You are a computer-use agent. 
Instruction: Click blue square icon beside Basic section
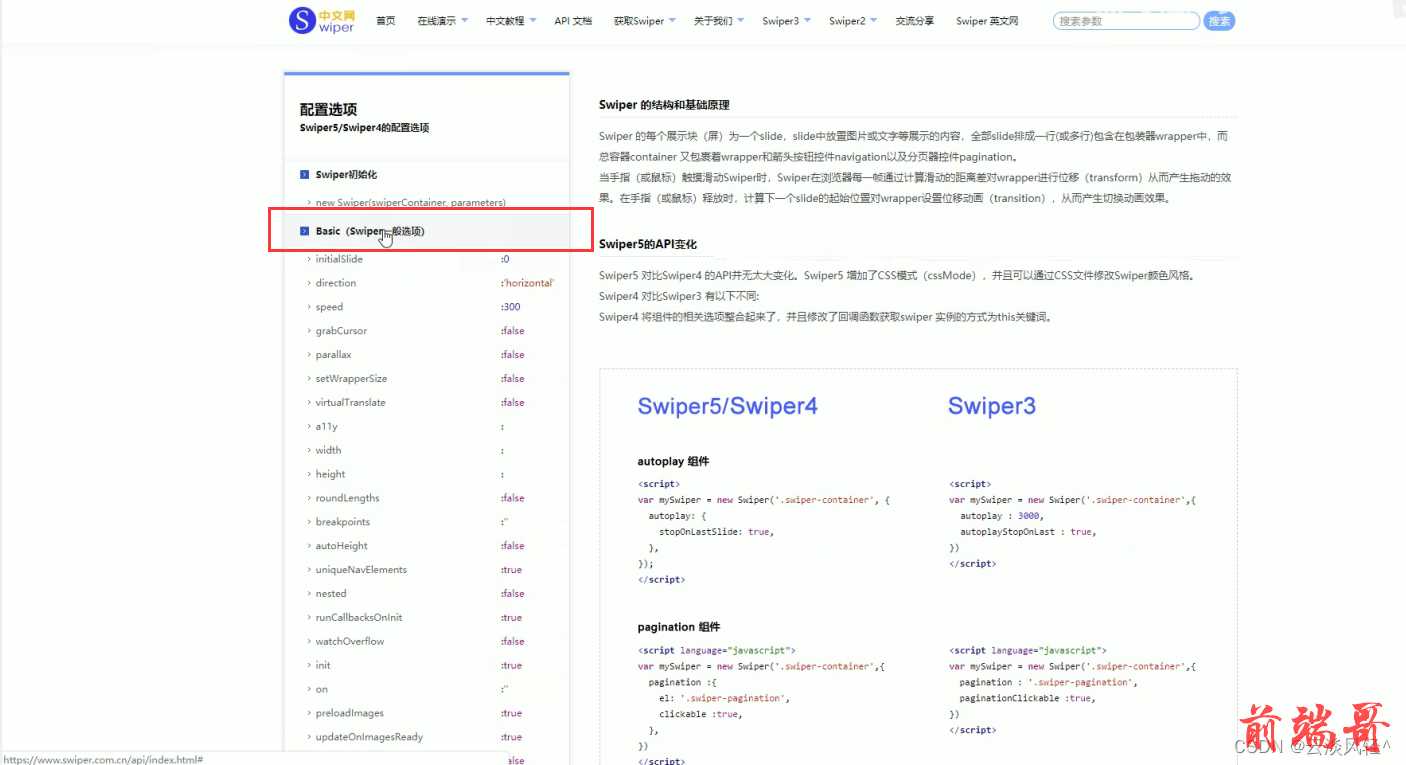pos(304,231)
